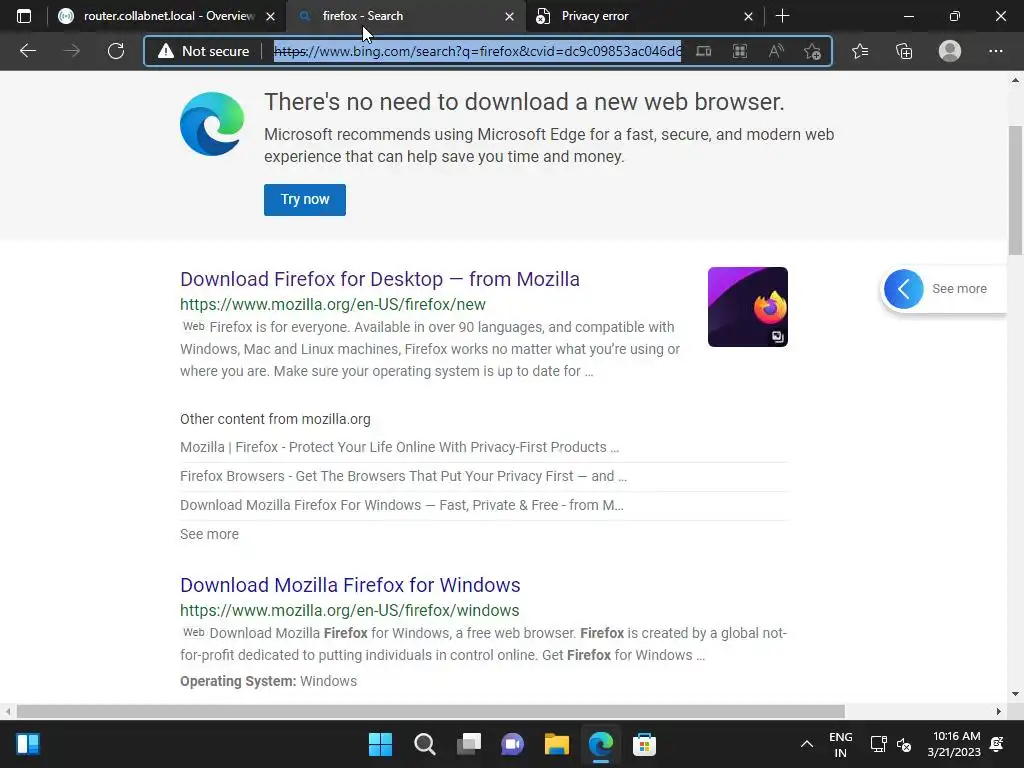The image size is (1024, 768).
Task: Open the clock and date 10:16 AM
Action: click(x=954, y=744)
